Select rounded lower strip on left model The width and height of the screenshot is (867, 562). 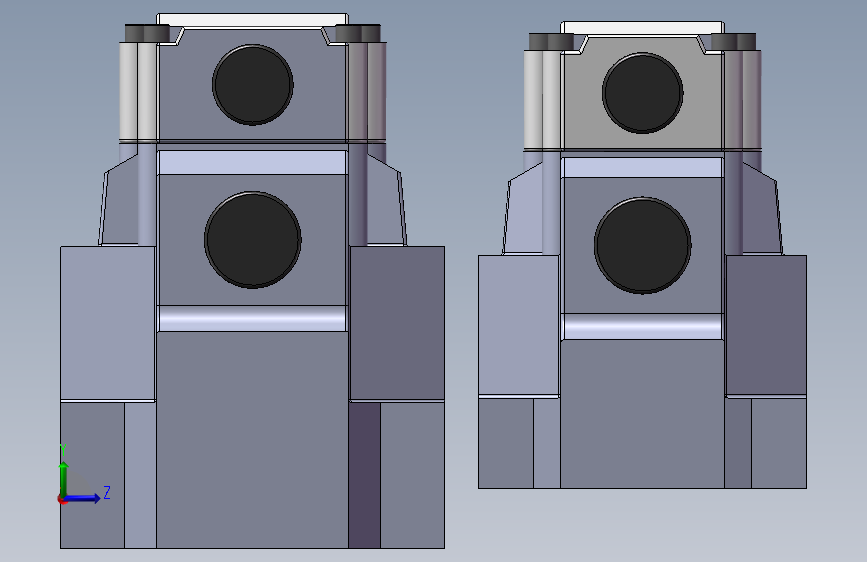tap(253, 319)
